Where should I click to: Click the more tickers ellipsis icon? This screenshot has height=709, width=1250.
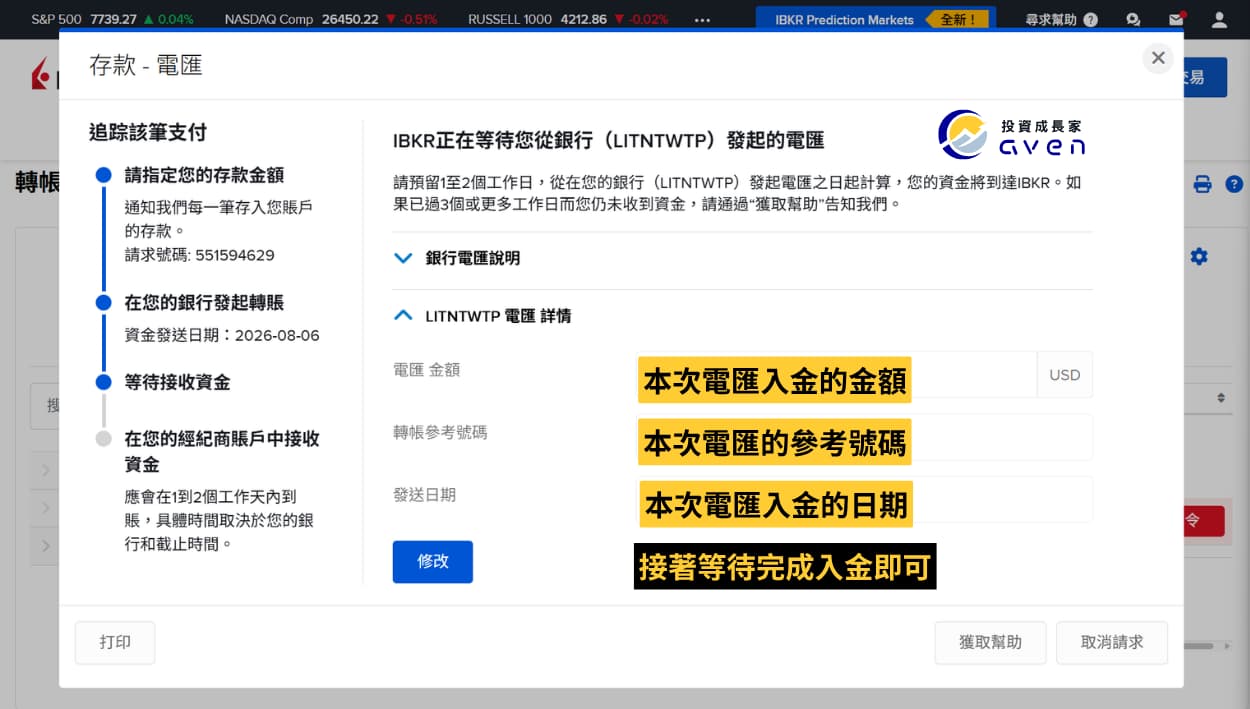click(x=702, y=19)
